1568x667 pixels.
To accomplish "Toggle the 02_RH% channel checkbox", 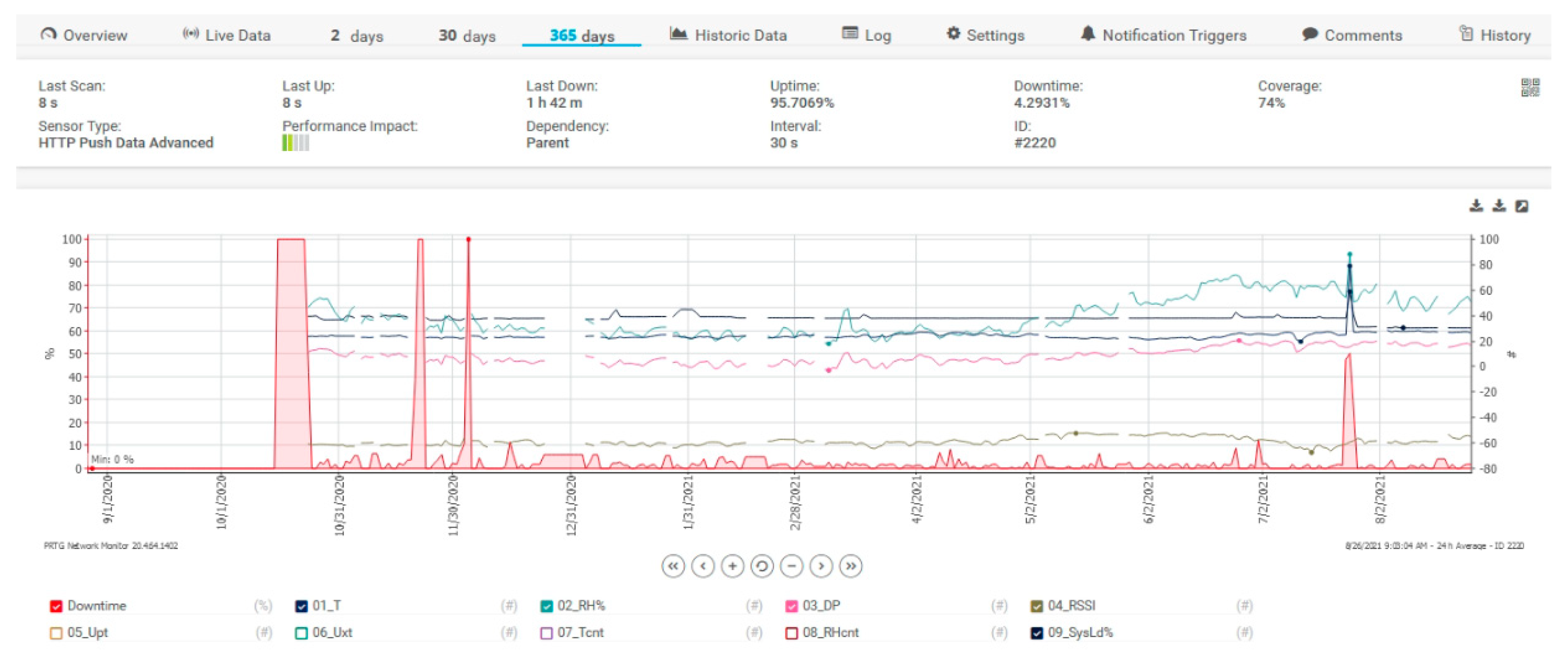I will point(546,606).
